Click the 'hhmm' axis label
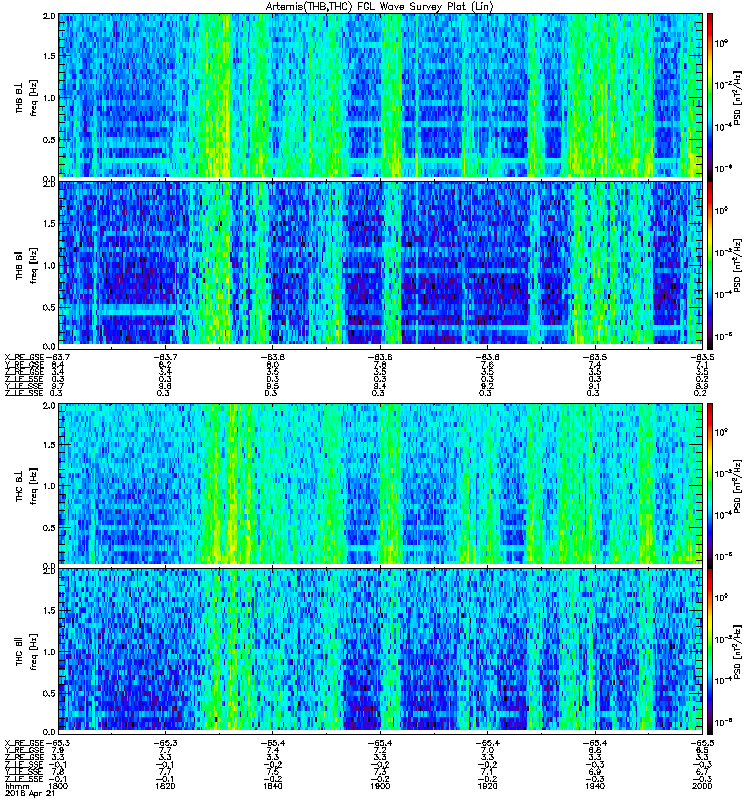The width and height of the screenshot is (750, 800). coord(17,787)
